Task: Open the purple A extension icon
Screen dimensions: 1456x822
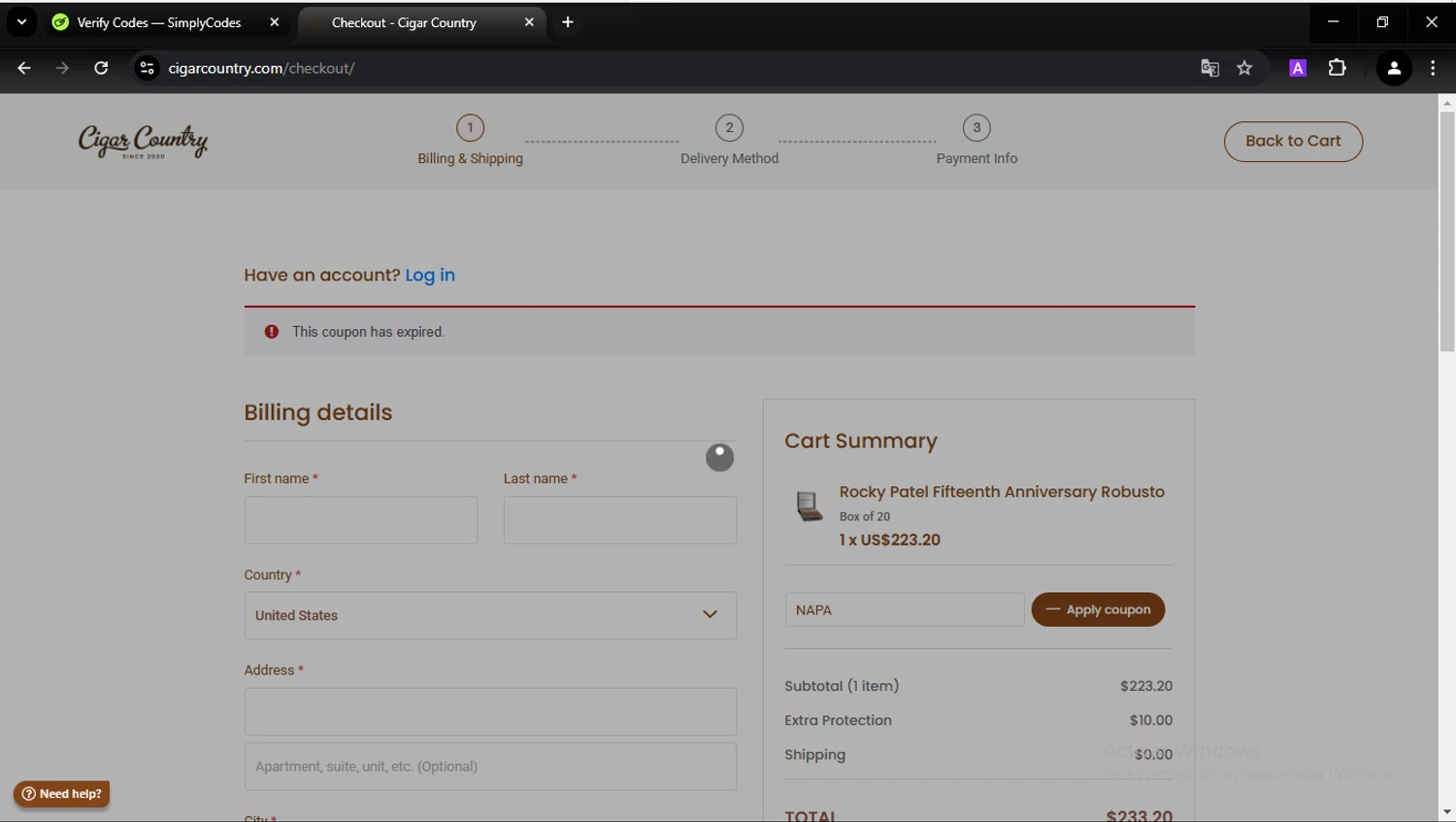Action: tap(1298, 68)
